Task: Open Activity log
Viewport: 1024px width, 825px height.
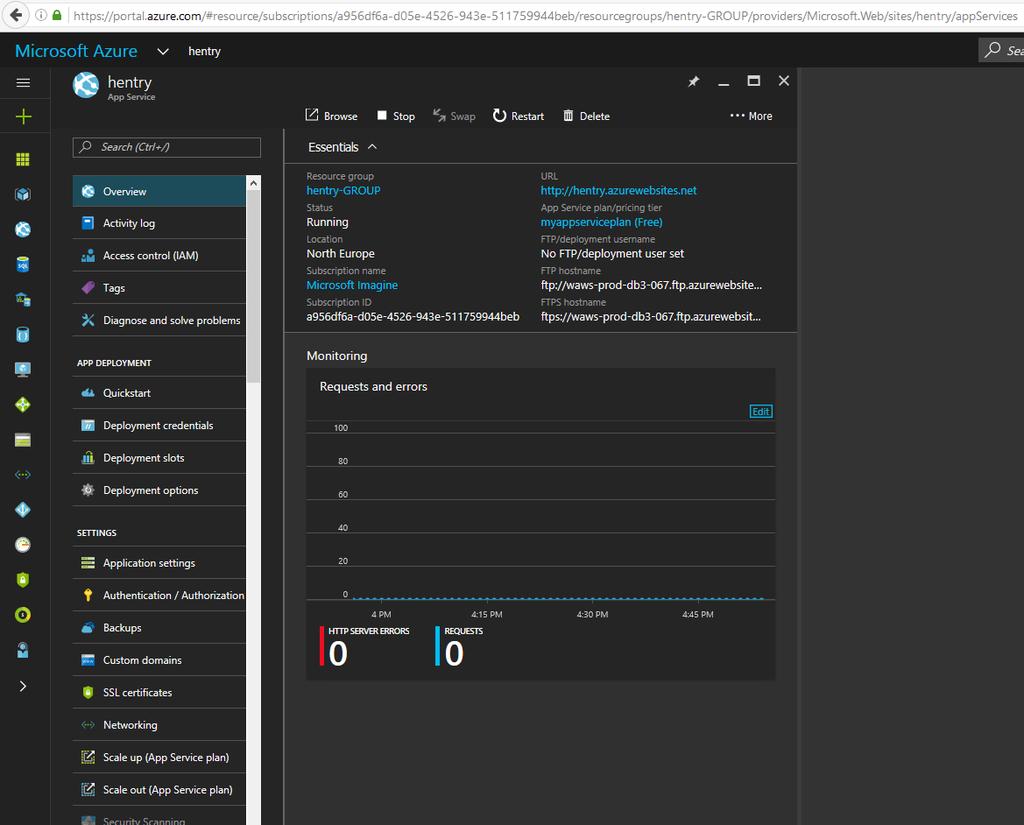Action: [x=159, y=223]
